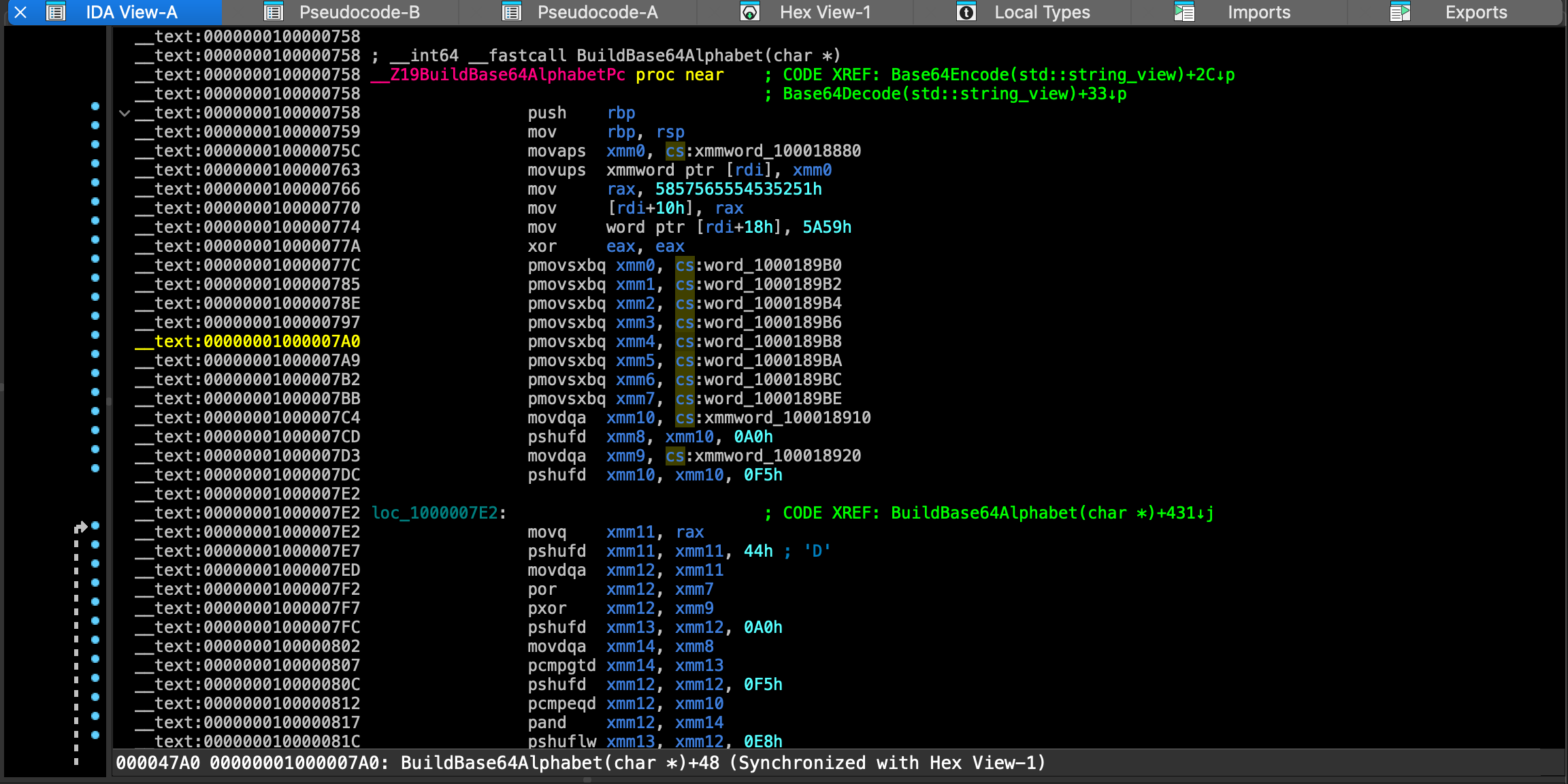
Task: Toggle breakpoint dot at xor eax, eax line
Action: 95,240
